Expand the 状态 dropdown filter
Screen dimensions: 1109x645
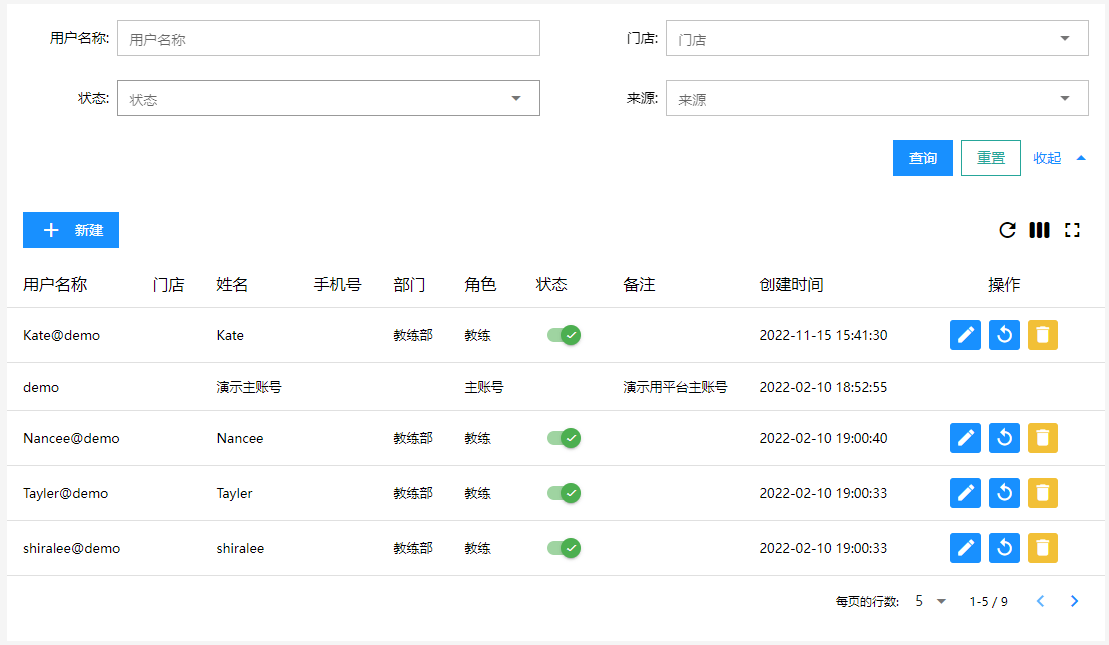328,98
